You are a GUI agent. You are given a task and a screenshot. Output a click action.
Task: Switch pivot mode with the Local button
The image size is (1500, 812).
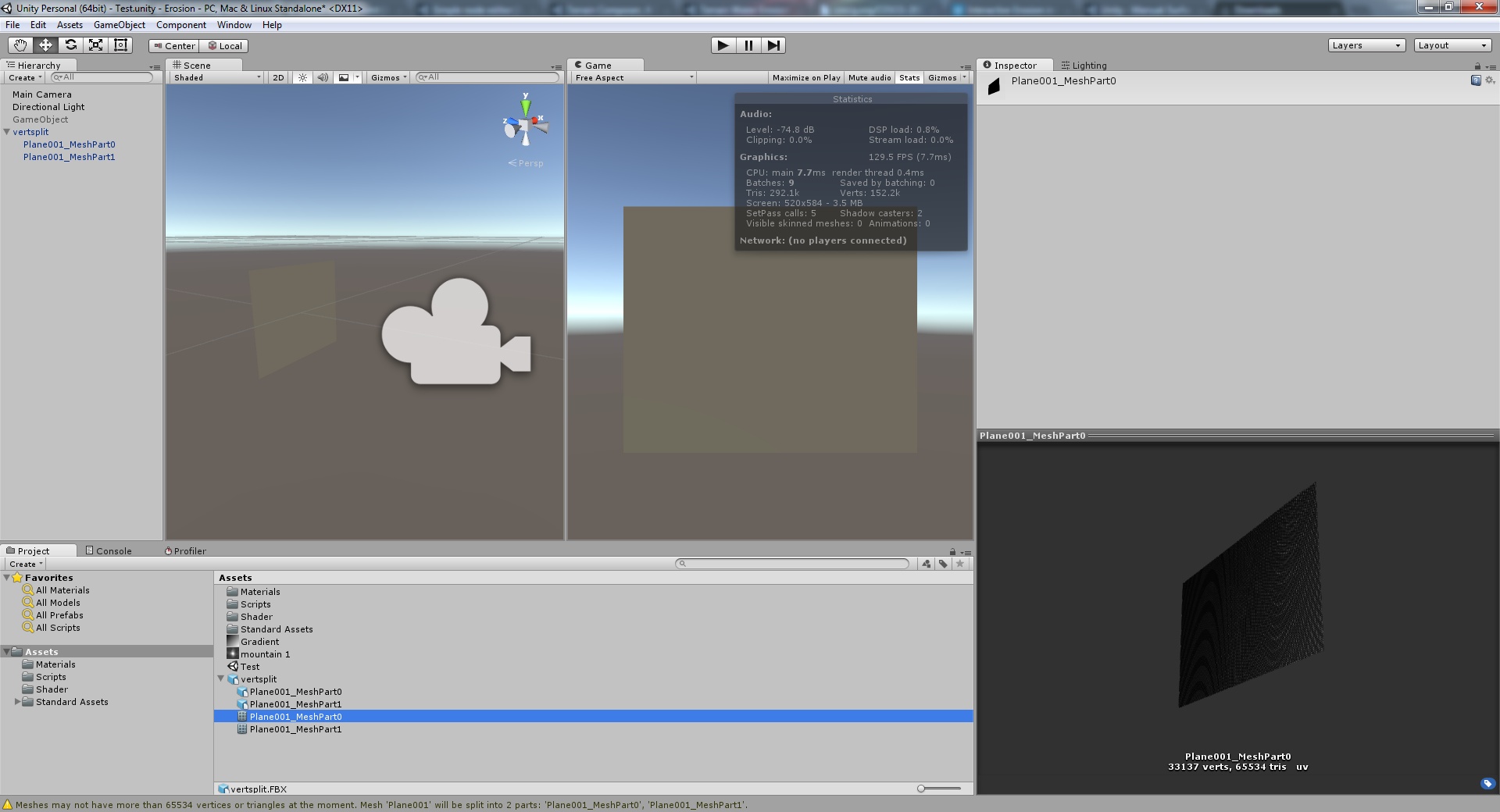225,45
